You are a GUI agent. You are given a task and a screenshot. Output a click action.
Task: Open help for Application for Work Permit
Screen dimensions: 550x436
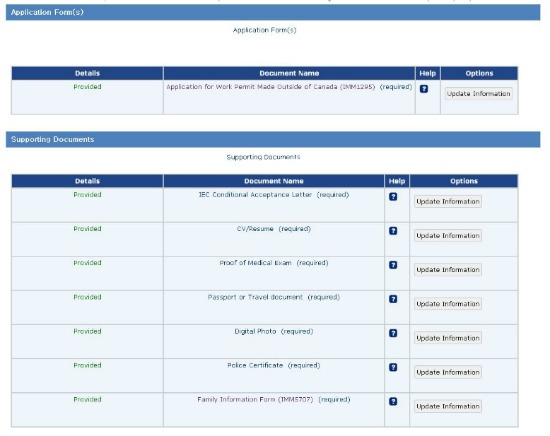click(x=424, y=89)
